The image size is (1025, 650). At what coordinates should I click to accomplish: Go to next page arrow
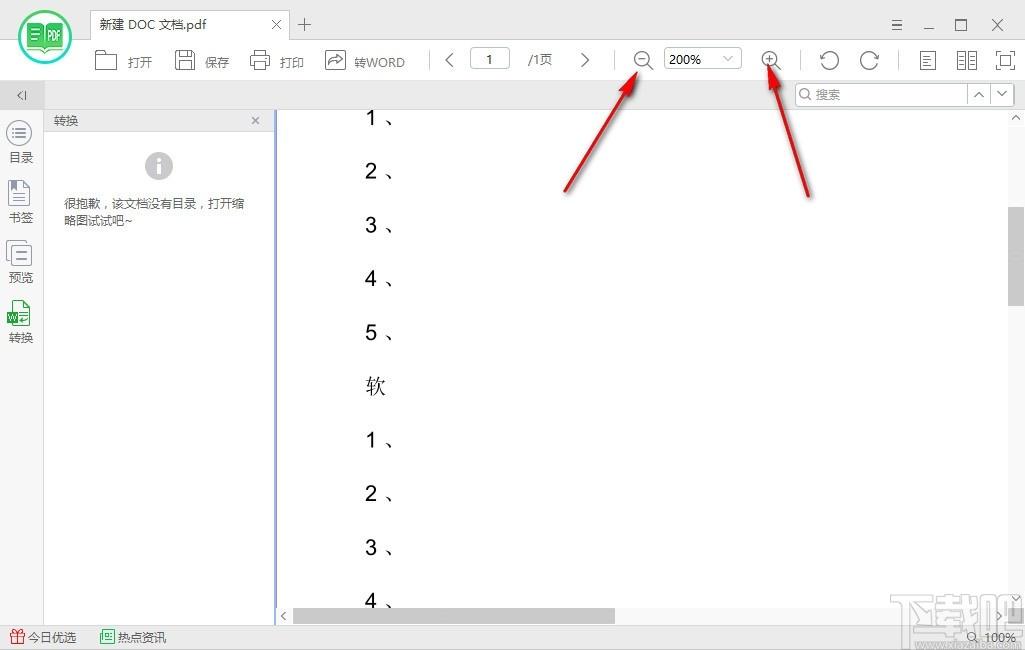[x=585, y=60]
